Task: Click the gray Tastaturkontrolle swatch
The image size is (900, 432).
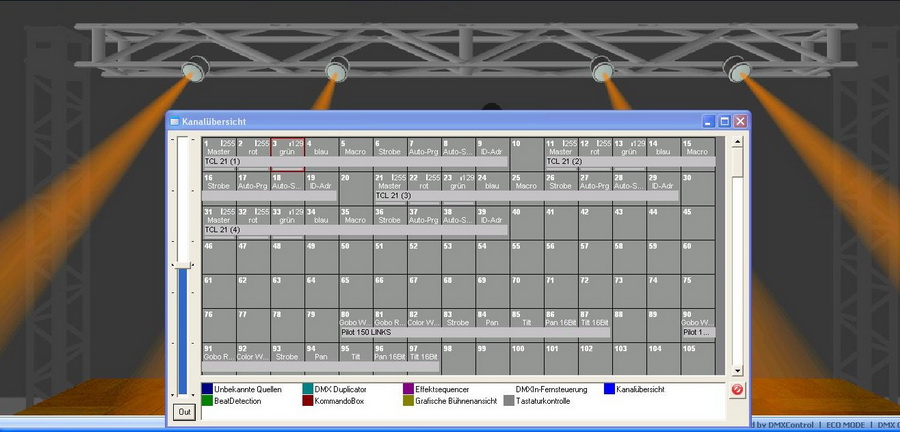Action: tap(509, 401)
